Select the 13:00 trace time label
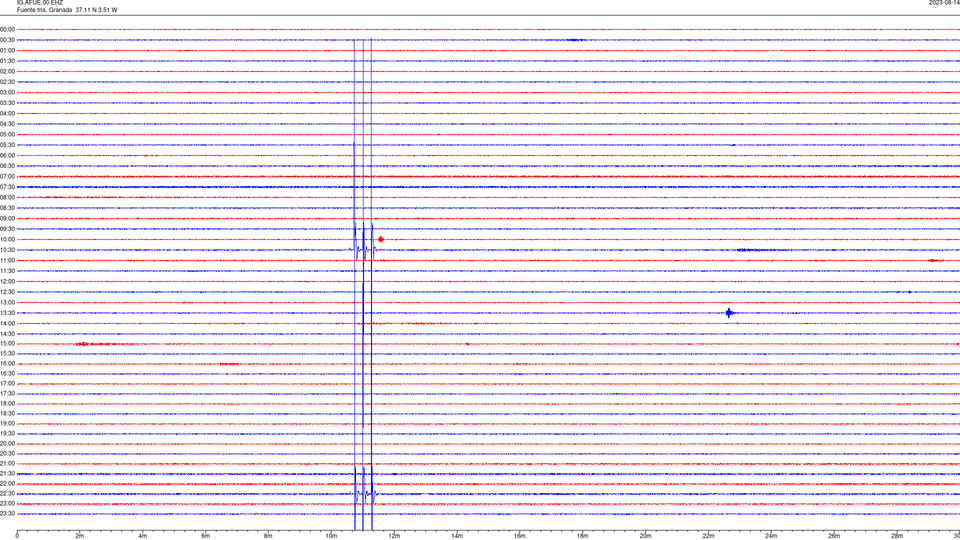 pos(7,302)
